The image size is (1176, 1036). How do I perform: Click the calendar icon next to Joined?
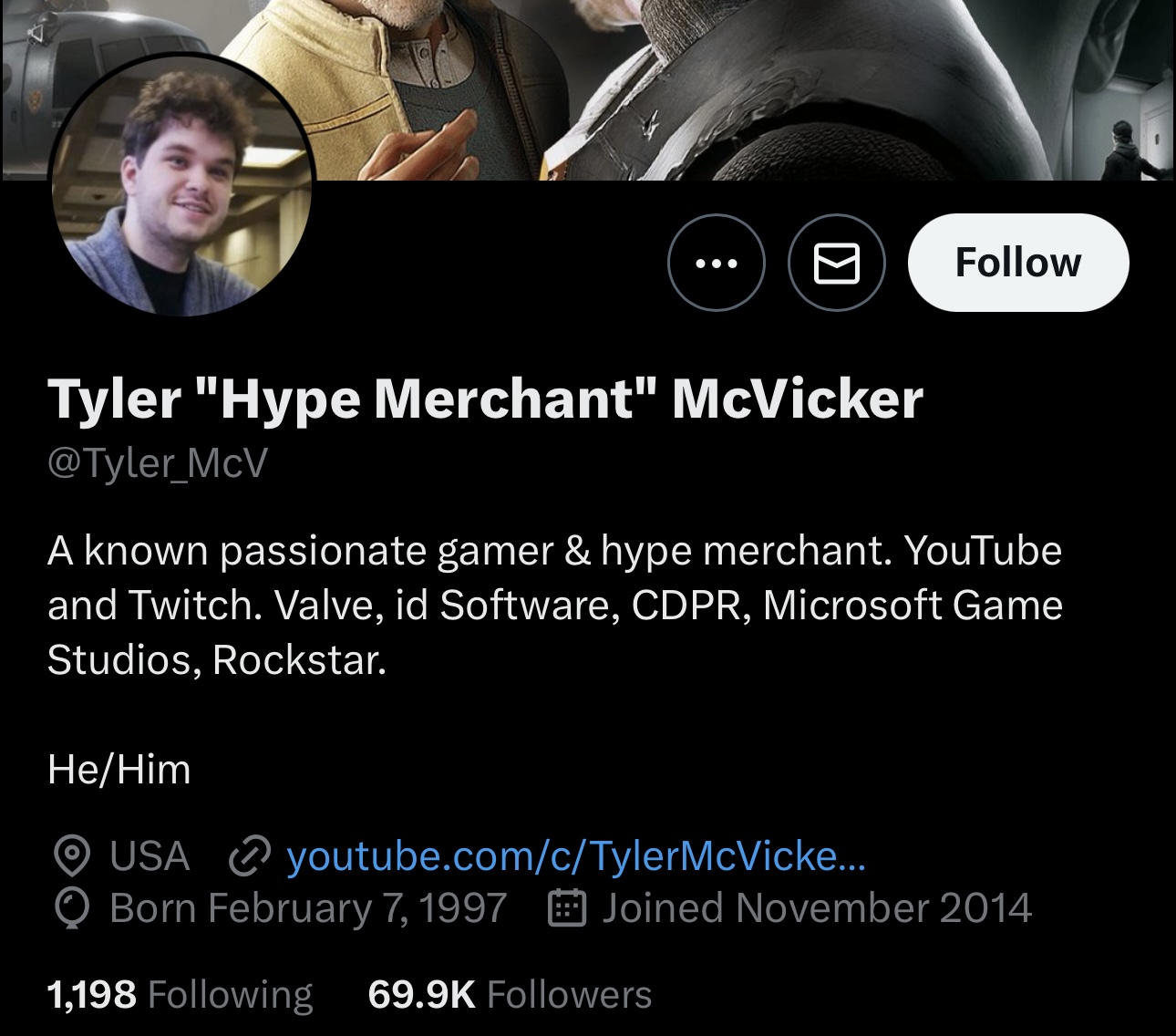(566, 908)
